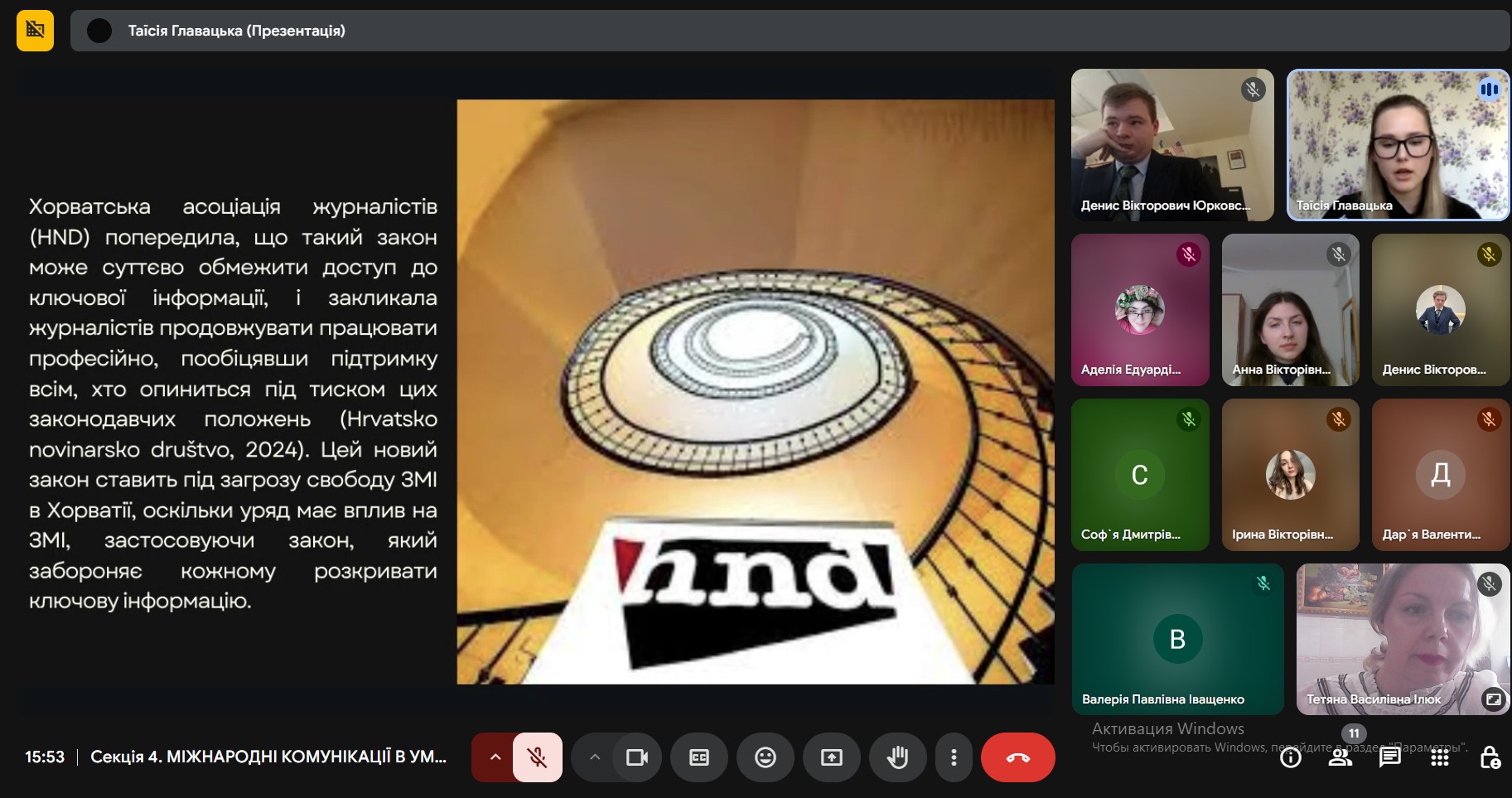Open the emoji reactions picker
This screenshot has width=1512, height=798.
pos(766,757)
